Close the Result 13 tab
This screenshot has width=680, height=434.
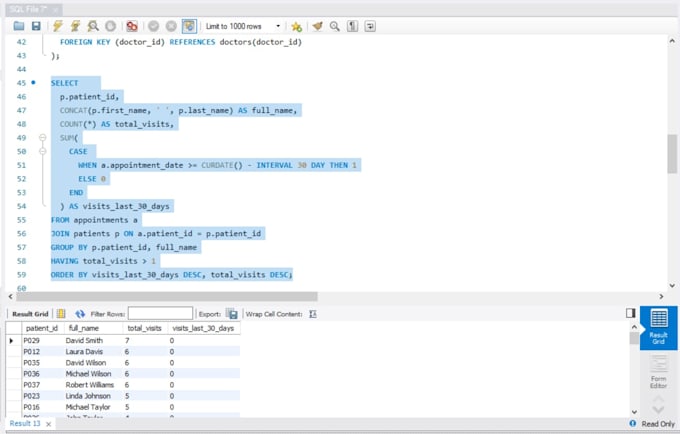(49, 424)
